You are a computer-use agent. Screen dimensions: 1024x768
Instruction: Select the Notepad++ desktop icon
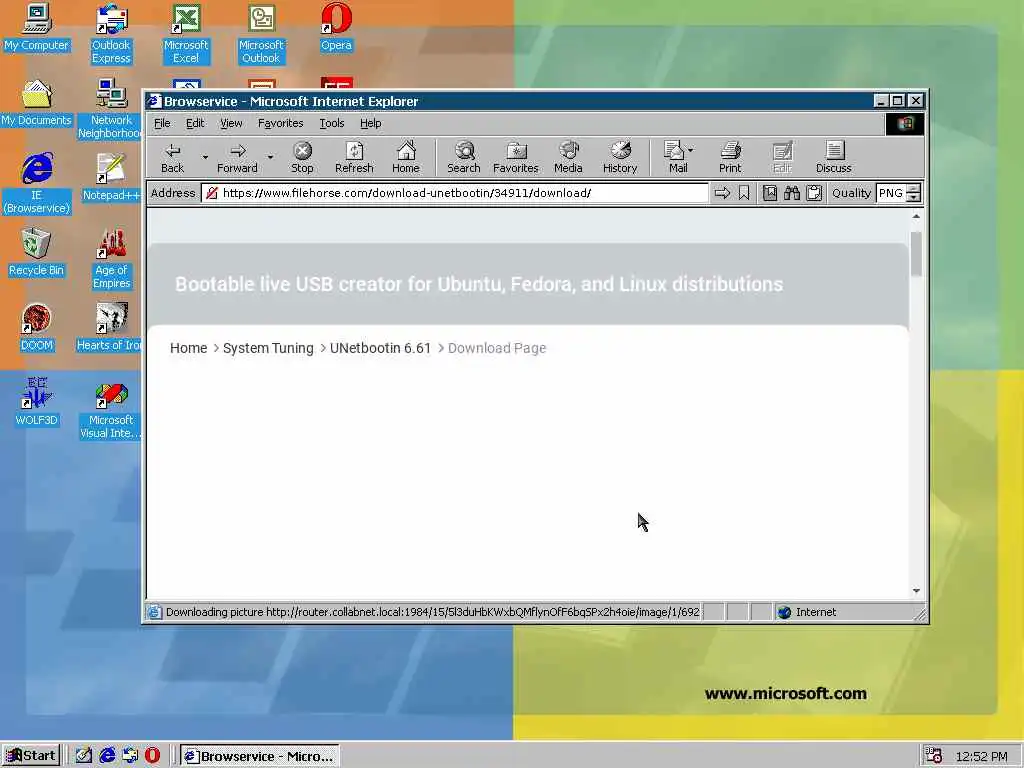tap(111, 178)
